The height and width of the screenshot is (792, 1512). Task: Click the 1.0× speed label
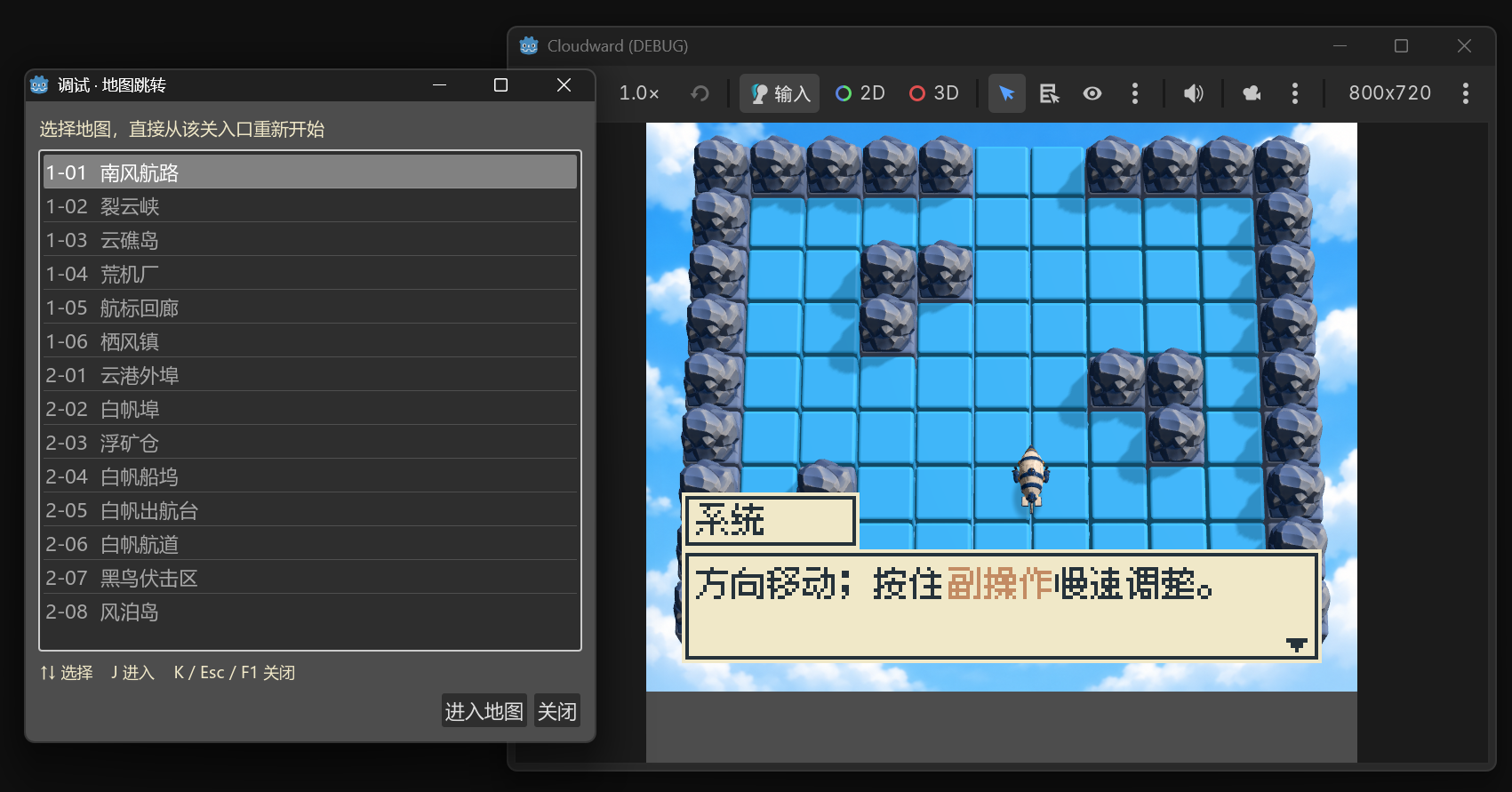tap(639, 93)
